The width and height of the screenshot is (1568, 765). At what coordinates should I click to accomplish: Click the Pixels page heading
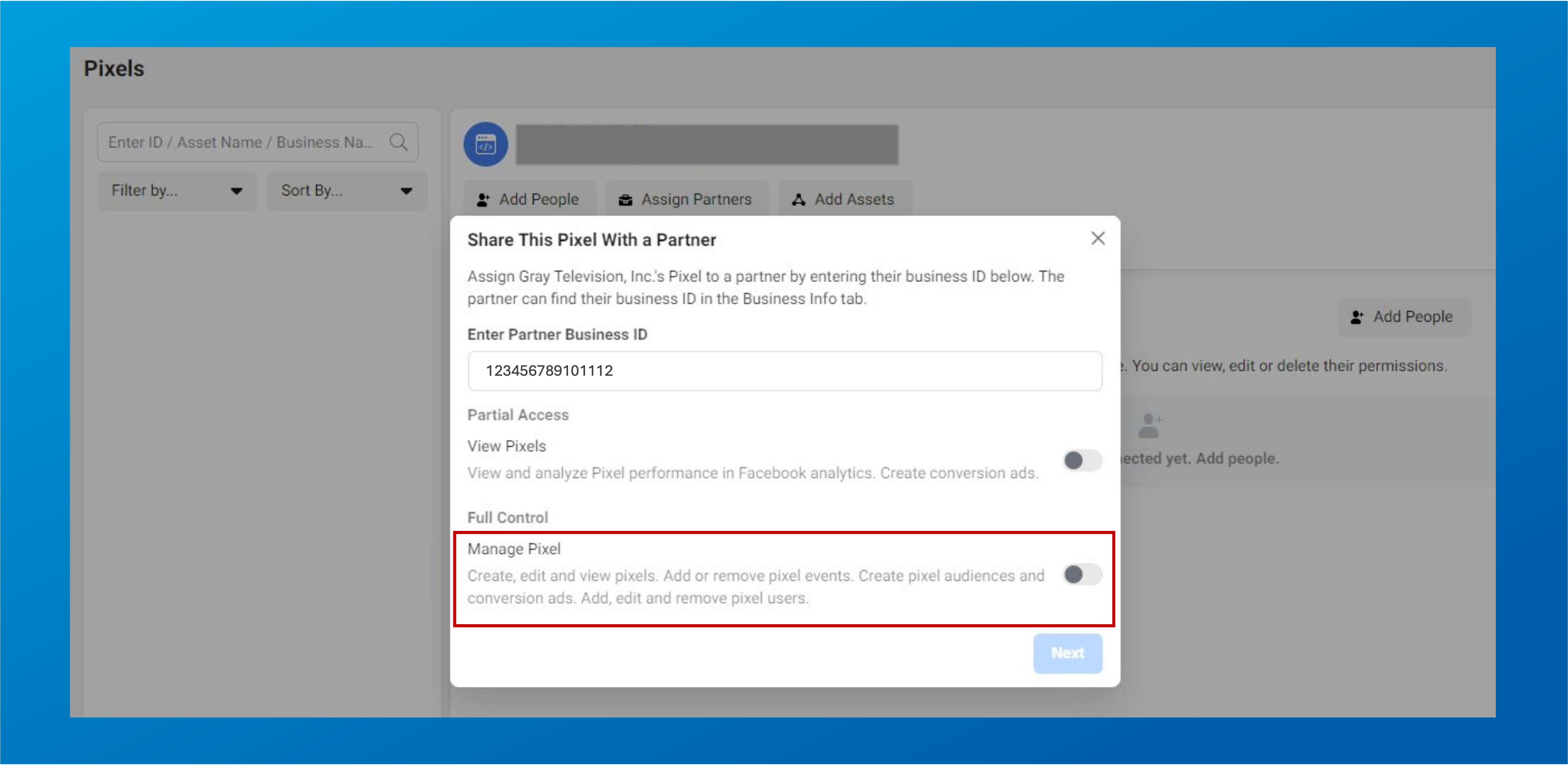[x=114, y=68]
